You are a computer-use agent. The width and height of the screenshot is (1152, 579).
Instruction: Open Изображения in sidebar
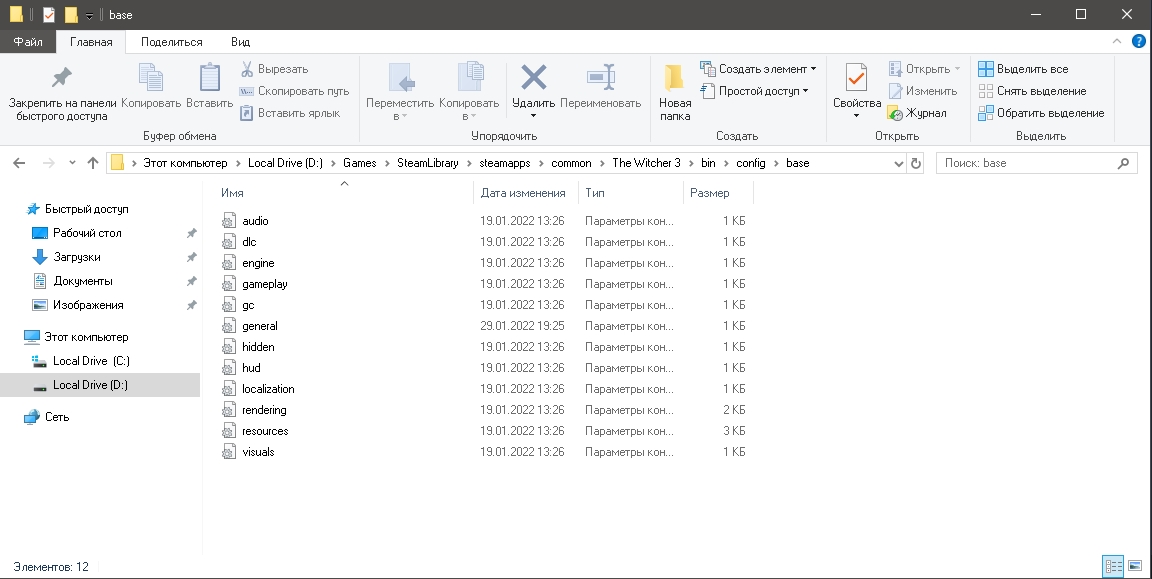coord(87,305)
